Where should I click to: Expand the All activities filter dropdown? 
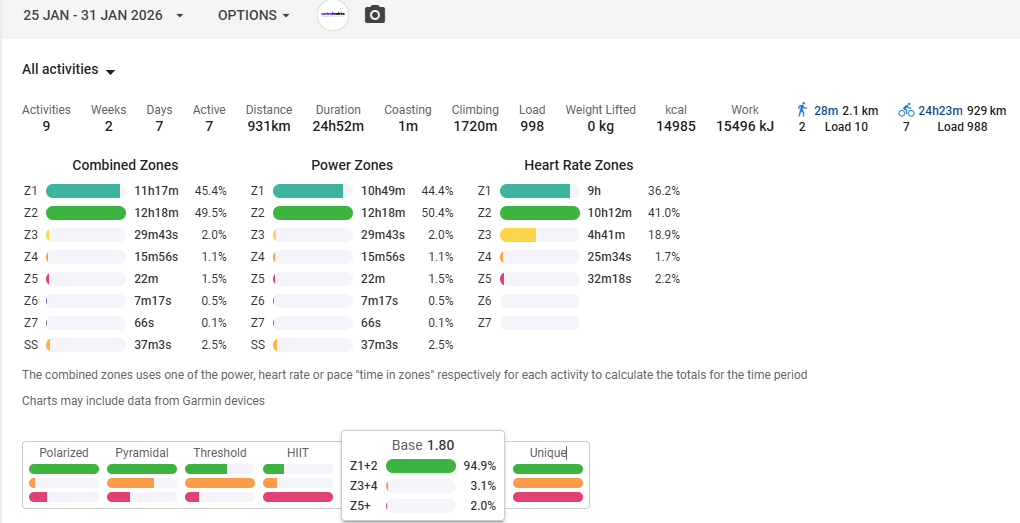click(x=69, y=70)
